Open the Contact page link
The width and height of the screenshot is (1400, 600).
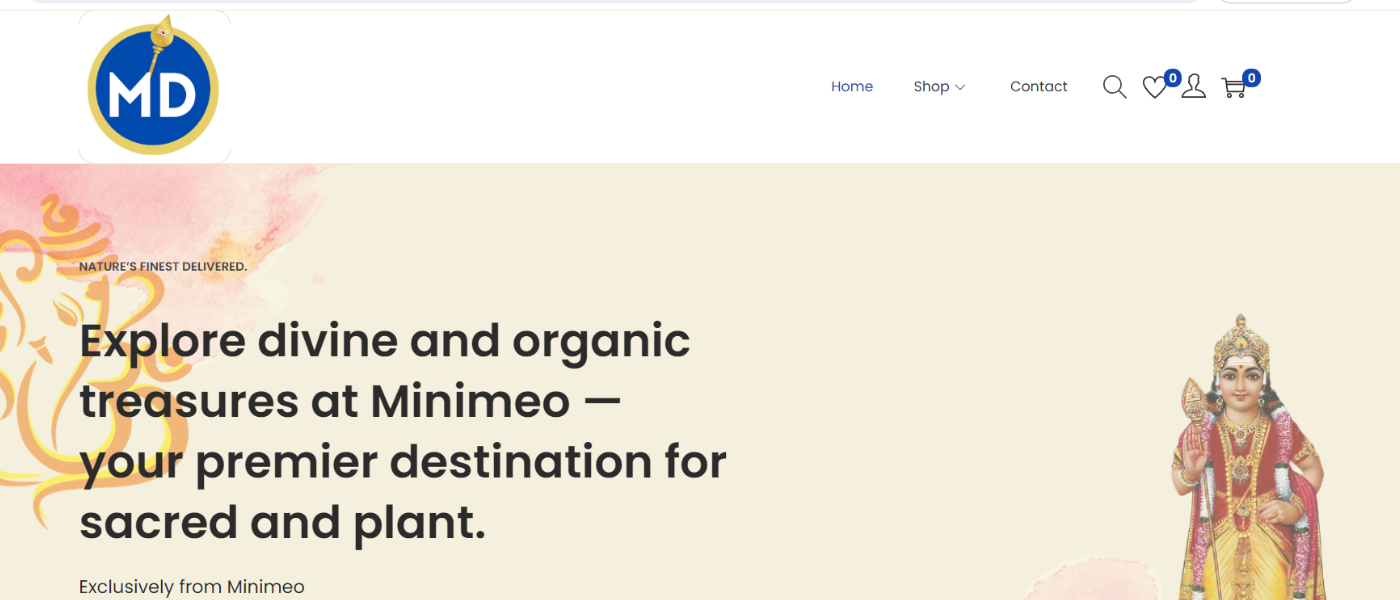(1038, 87)
